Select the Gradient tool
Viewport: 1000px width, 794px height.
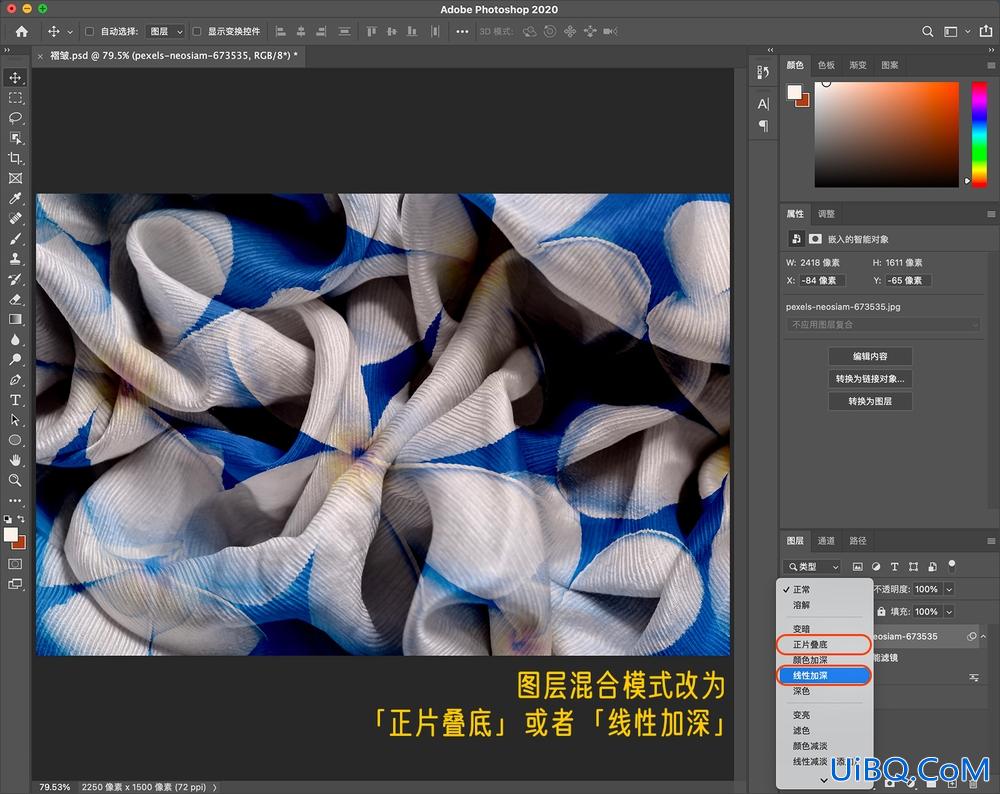[x=15, y=319]
